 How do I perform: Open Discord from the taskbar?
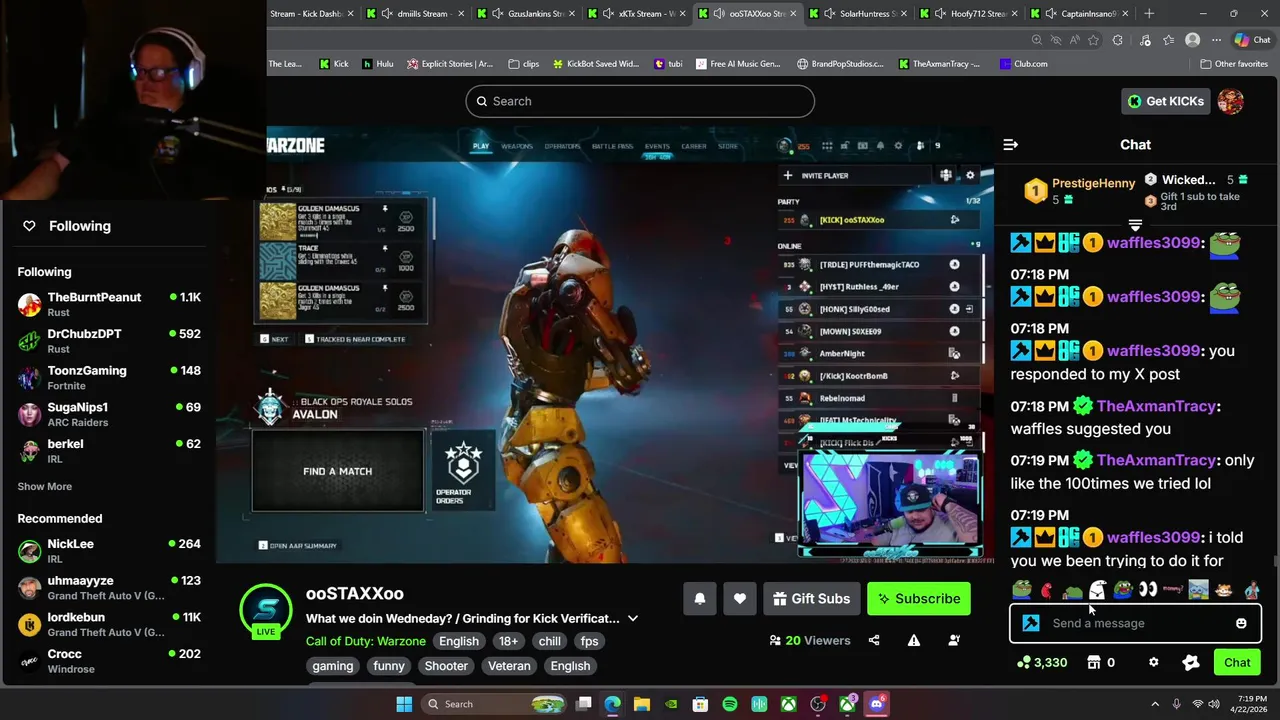click(x=877, y=704)
